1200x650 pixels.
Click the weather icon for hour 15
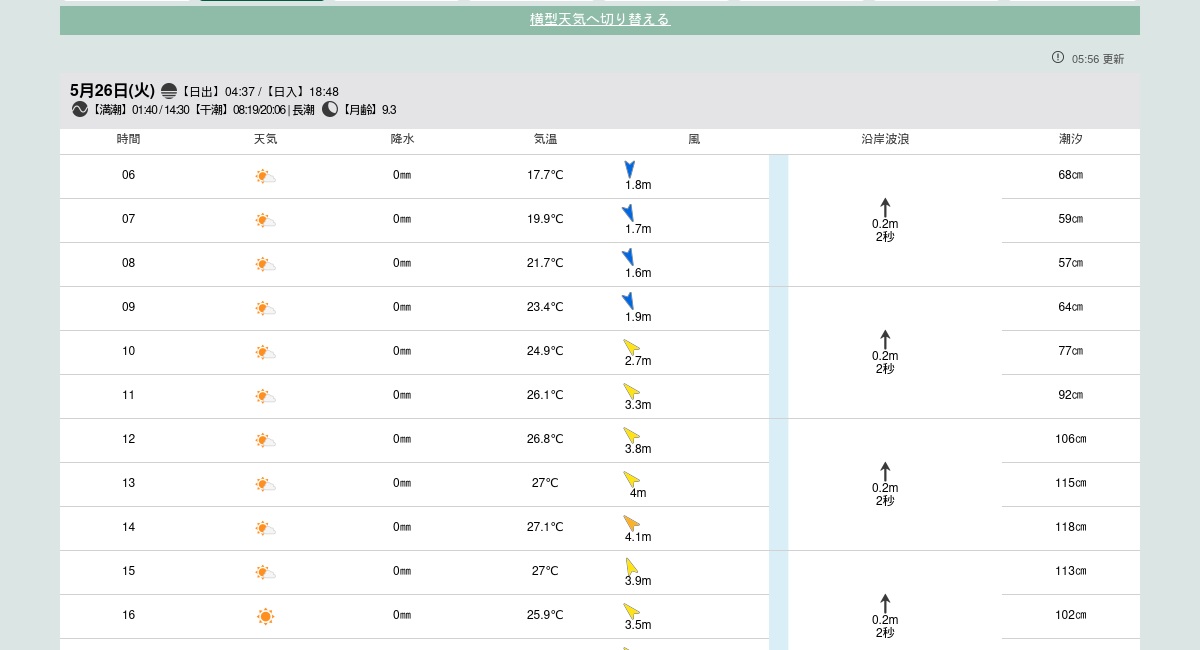point(265,572)
